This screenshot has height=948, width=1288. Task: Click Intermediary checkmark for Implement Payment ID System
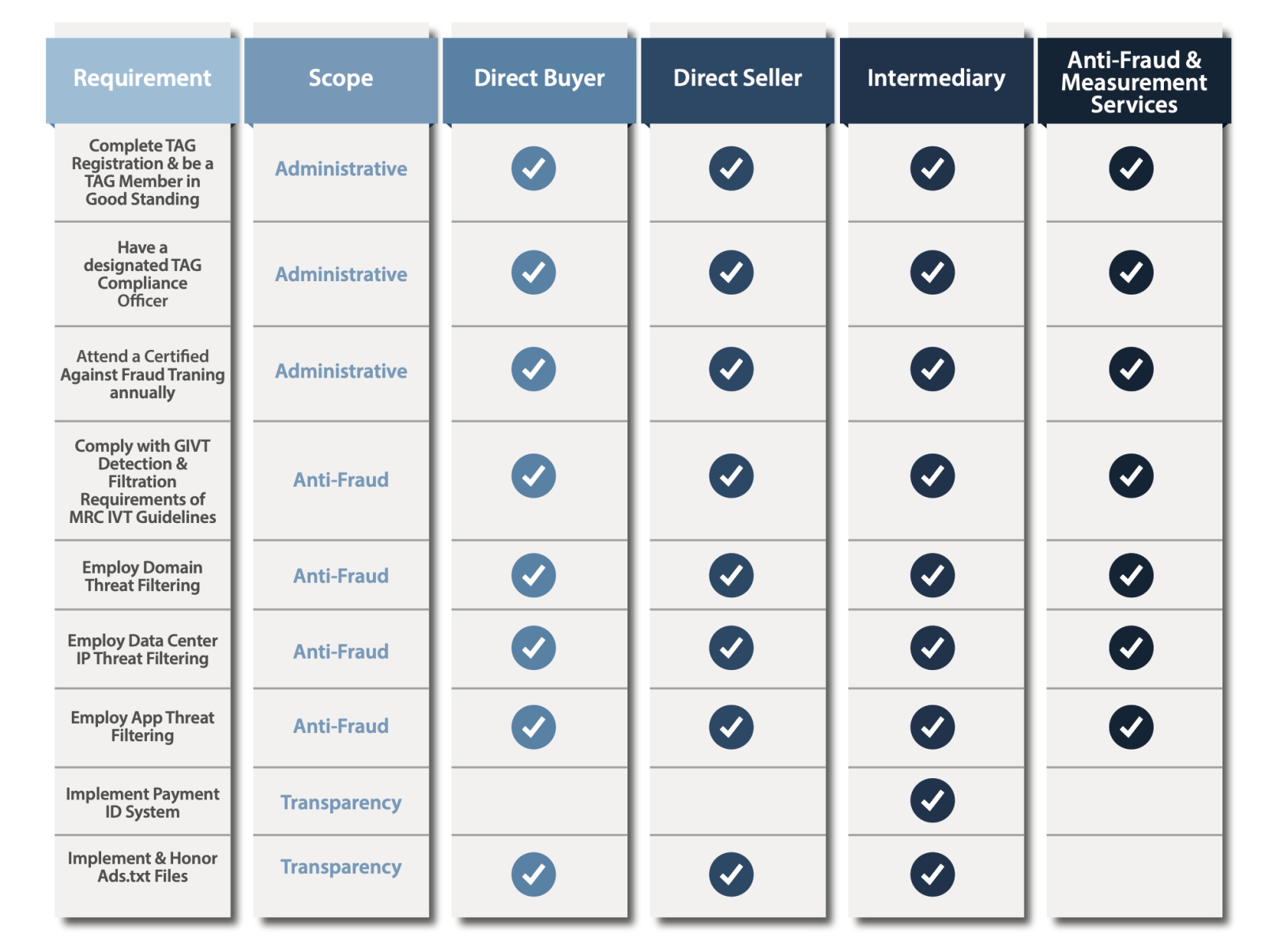[x=932, y=800]
